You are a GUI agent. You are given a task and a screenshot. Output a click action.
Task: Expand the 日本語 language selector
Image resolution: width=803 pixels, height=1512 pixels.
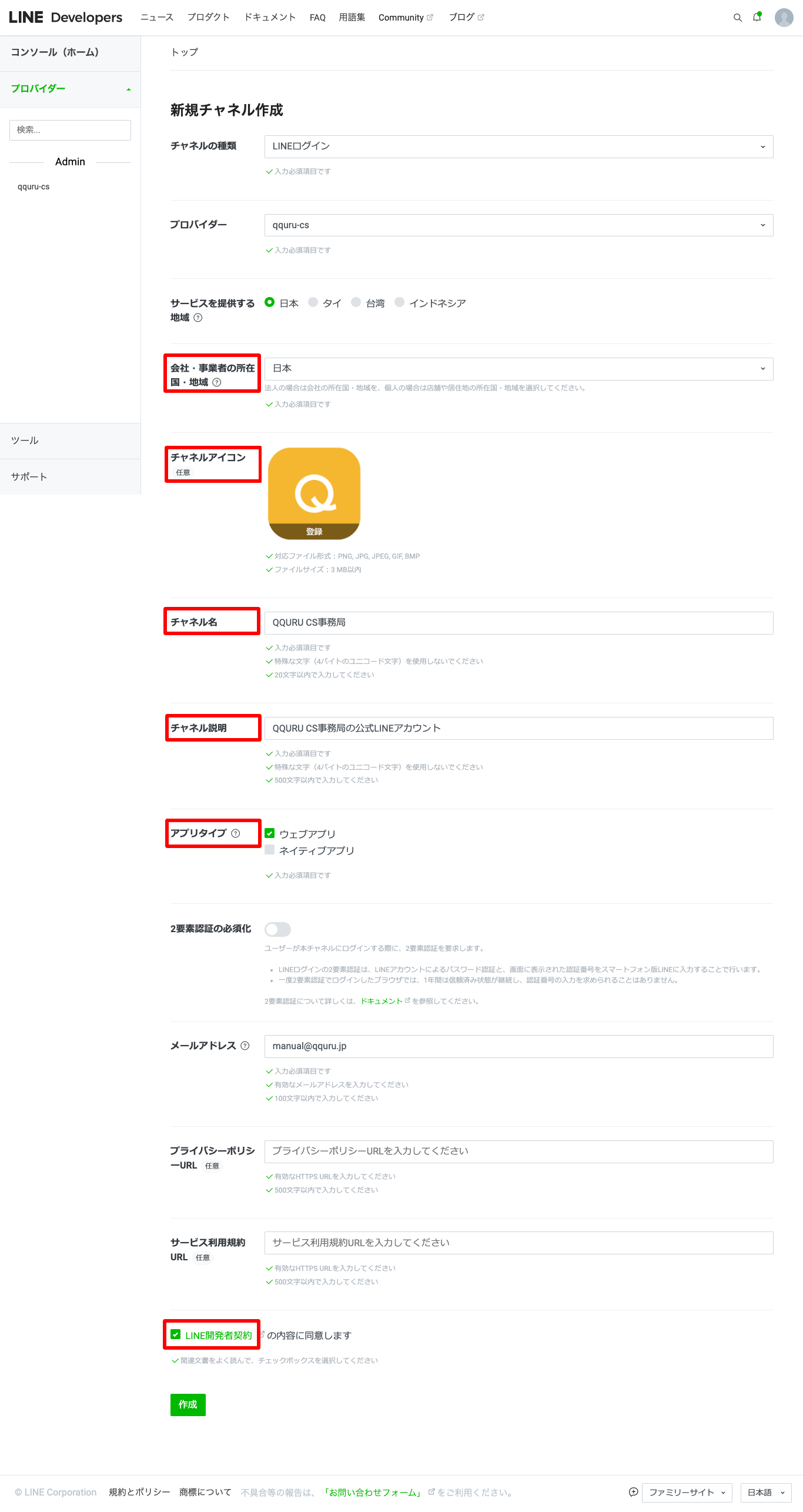tap(765, 1493)
